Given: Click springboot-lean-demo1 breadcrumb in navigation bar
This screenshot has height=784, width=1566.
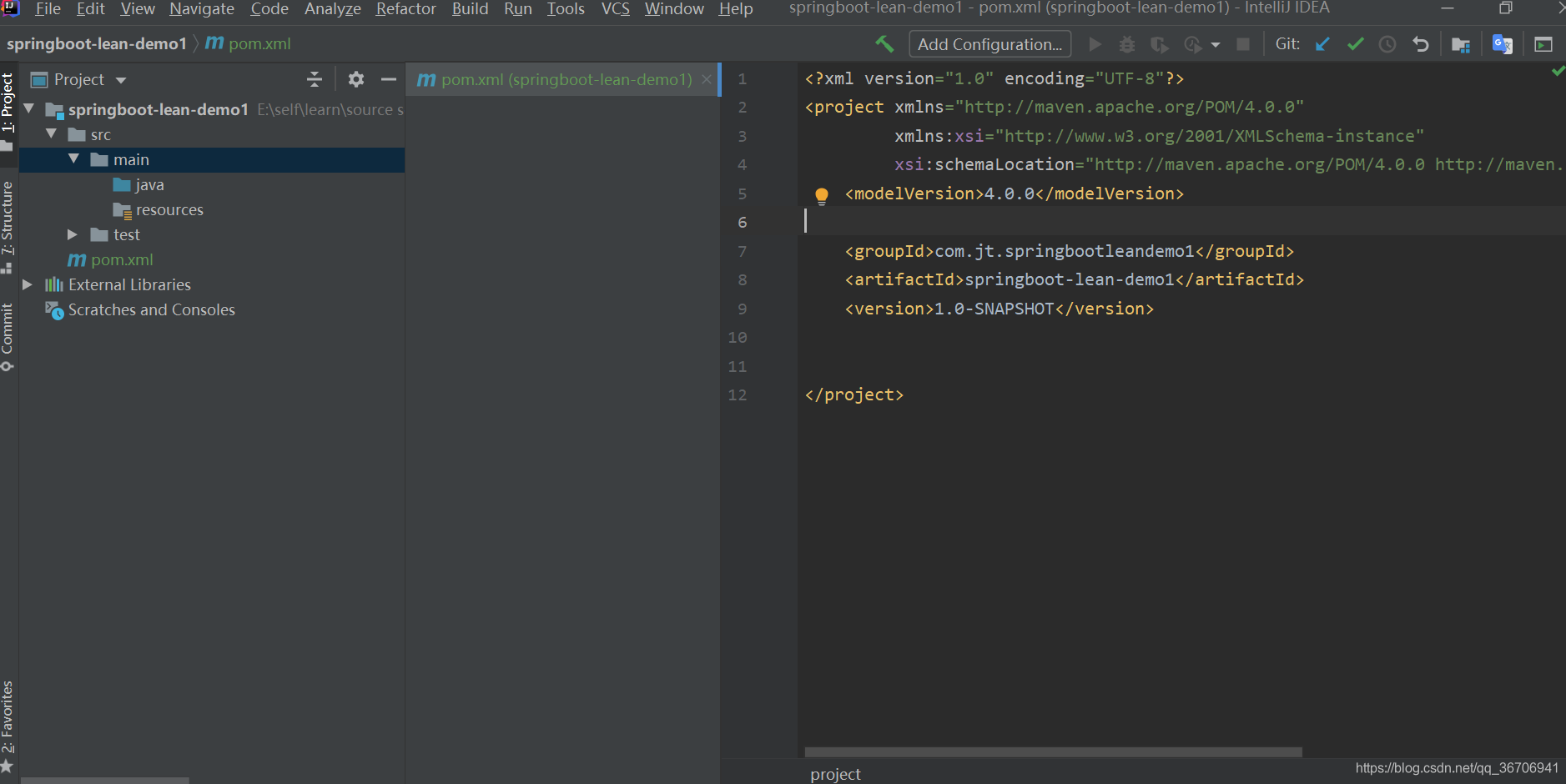Looking at the screenshot, I should click(96, 43).
